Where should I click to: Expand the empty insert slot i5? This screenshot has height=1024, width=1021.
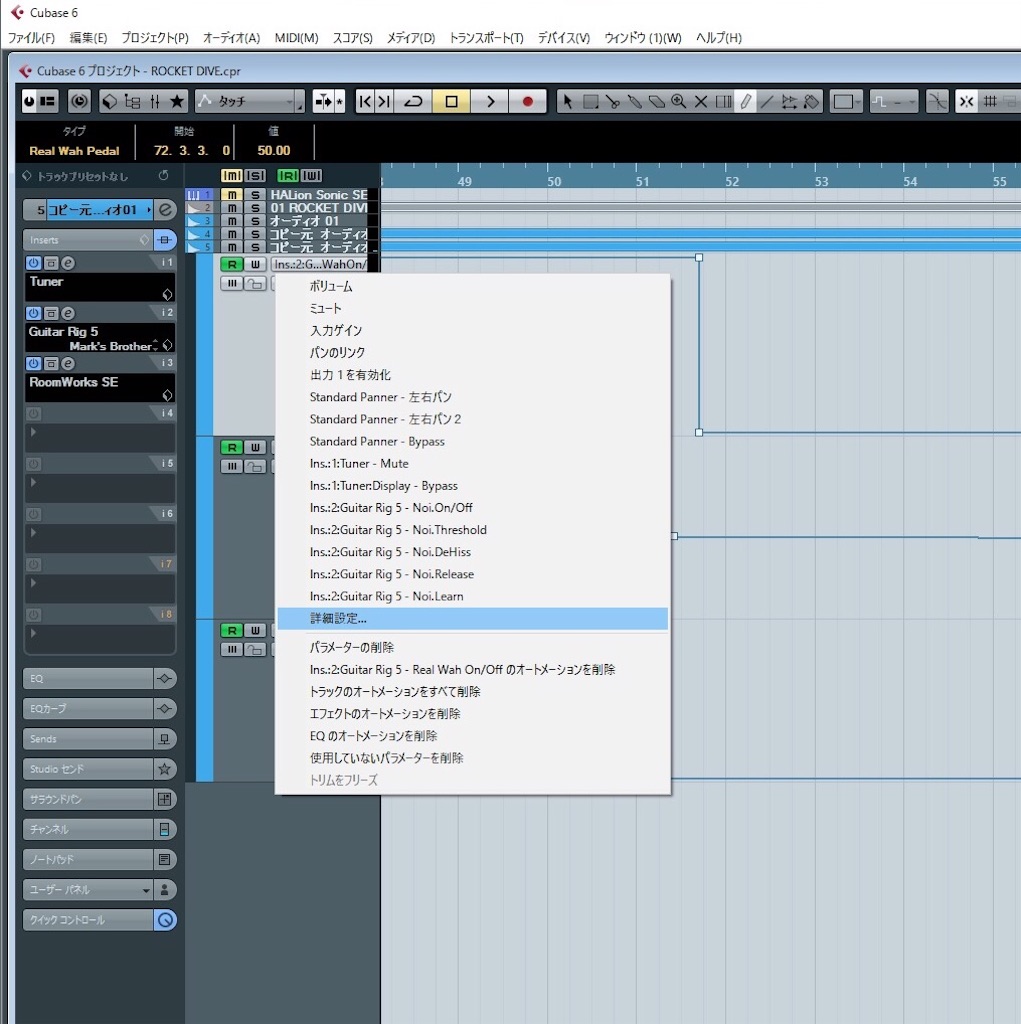pyautogui.click(x=33, y=482)
